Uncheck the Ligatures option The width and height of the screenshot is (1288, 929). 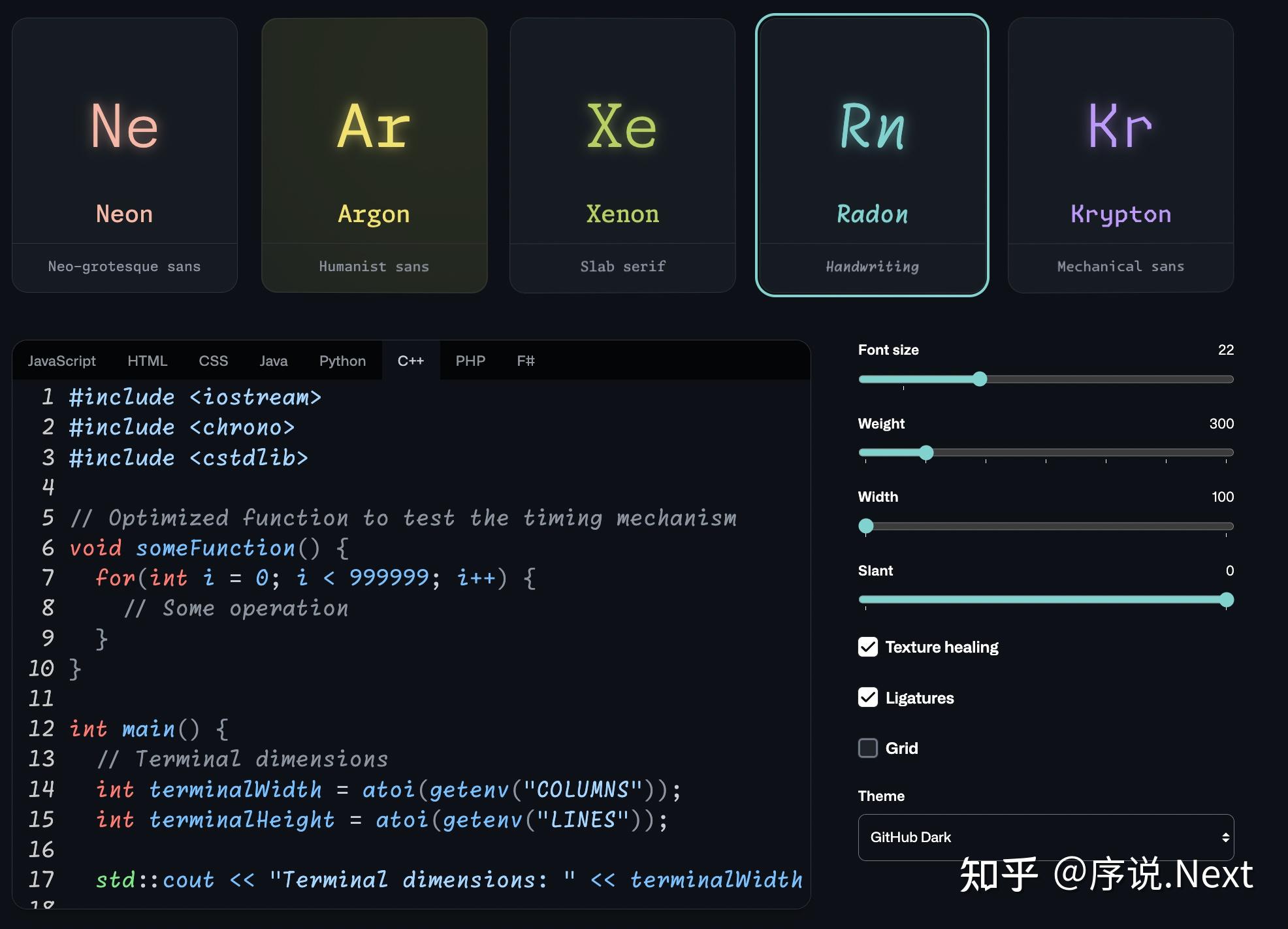point(868,697)
